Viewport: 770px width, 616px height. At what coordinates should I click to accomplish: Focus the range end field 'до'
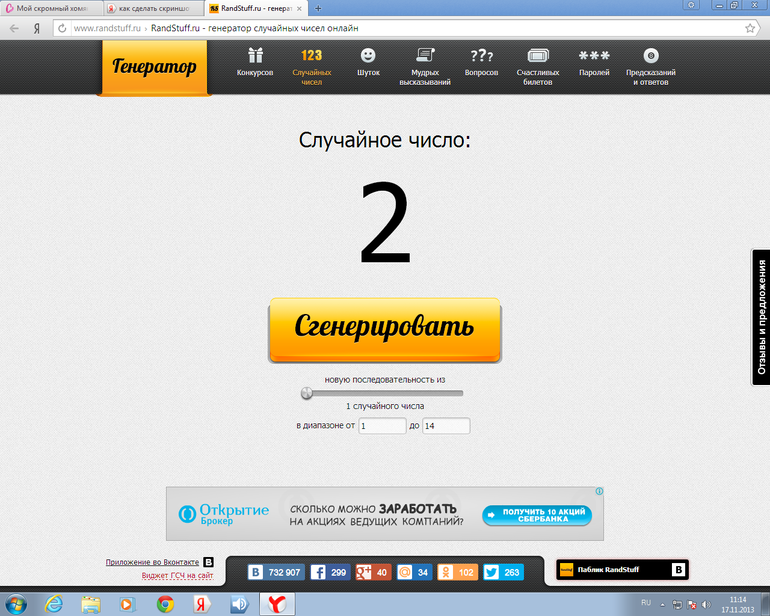click(446, 426)
